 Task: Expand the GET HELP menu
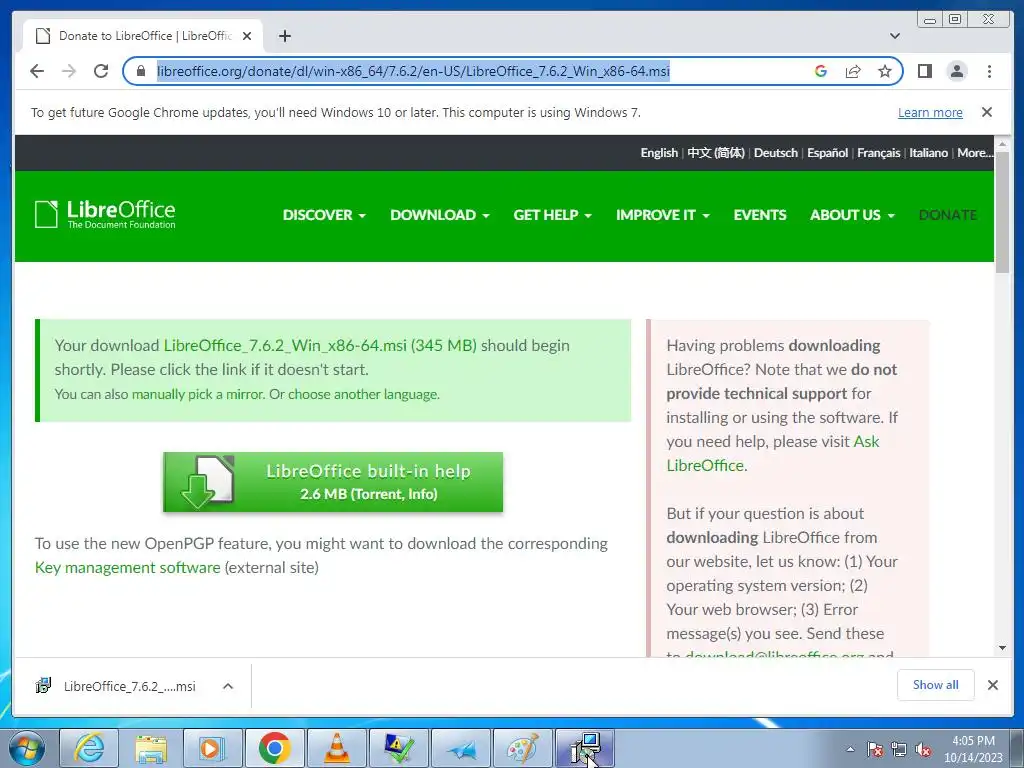click(552, 215)
